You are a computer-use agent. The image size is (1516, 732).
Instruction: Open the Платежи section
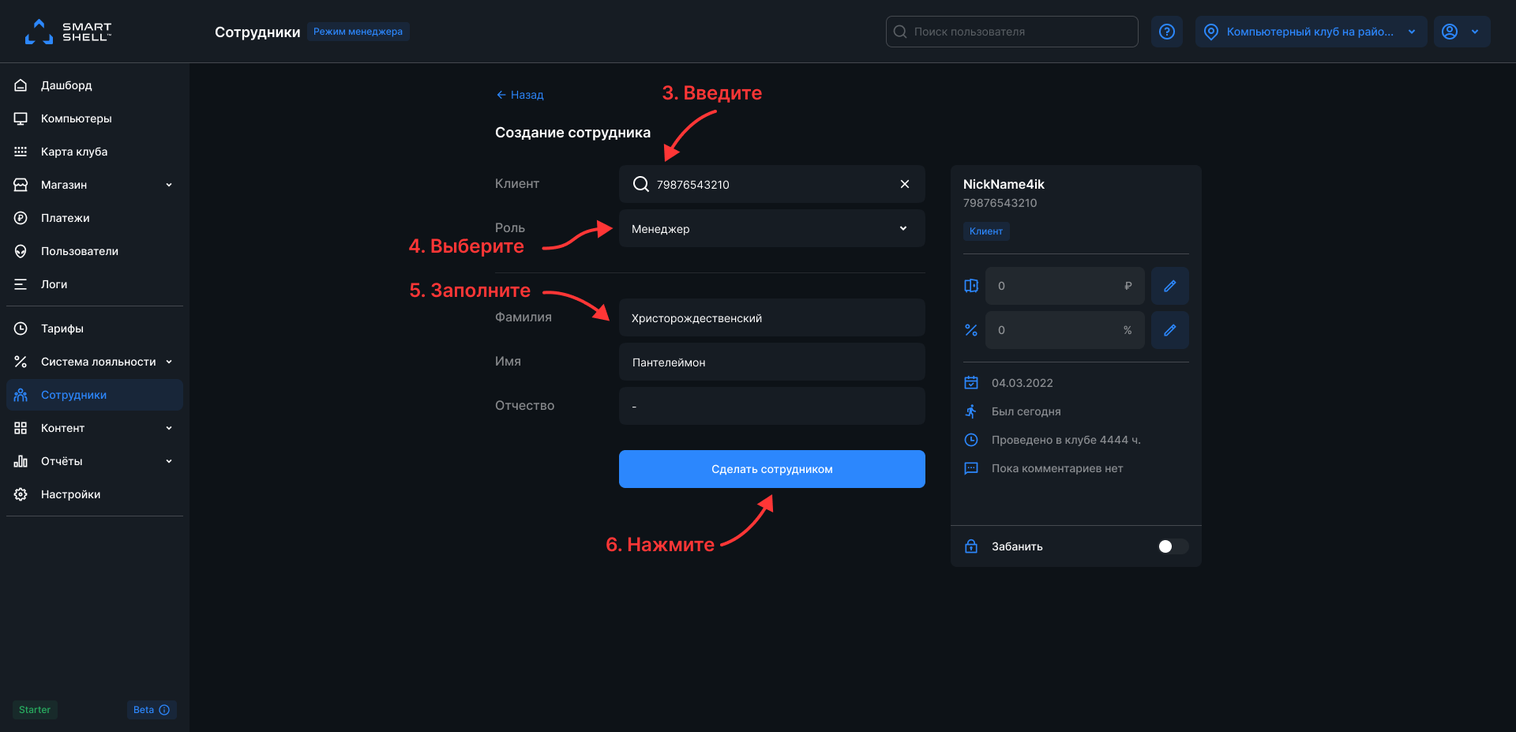click(22, 217)
